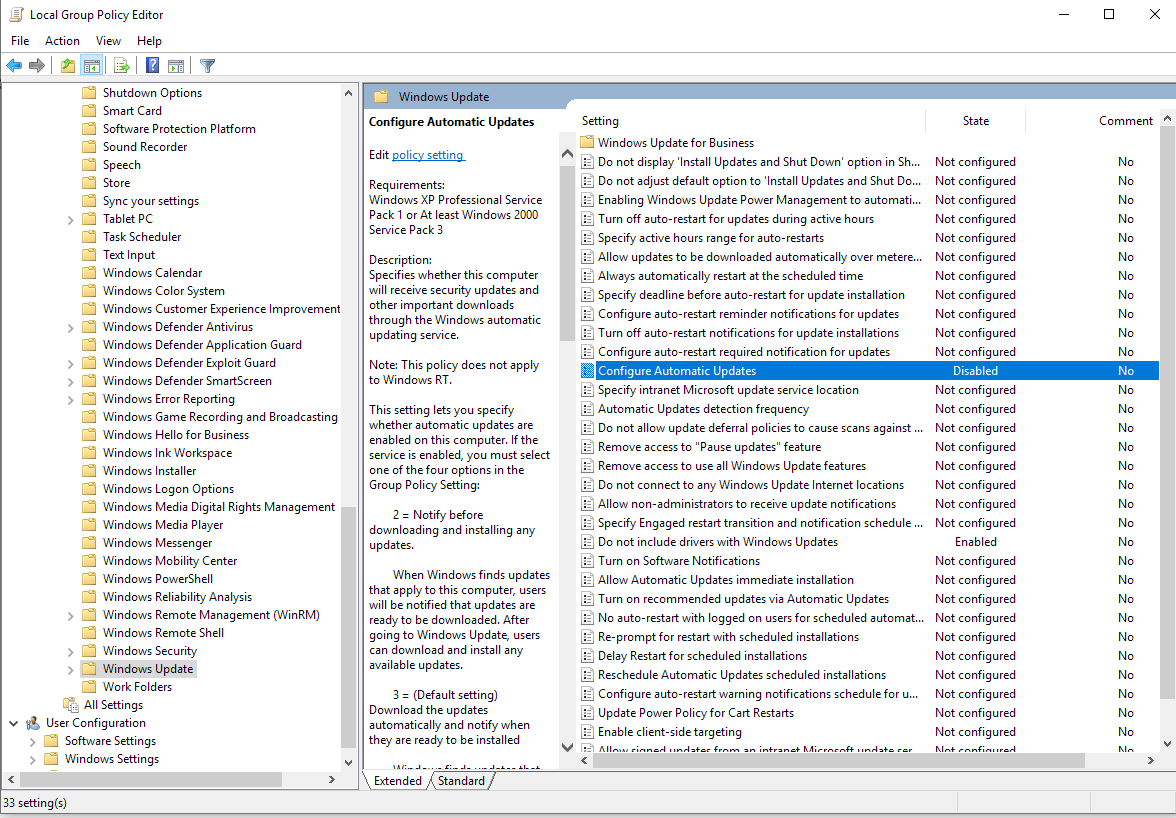Click the Forward arrow toolbar icon
Viewport: 1176px width, 818px height.
pyautogui.click(x=37, y=66)
